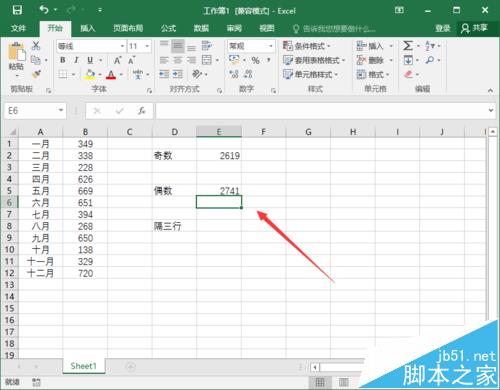Viewport: 500px width, 390px height.
Task: Apply yellow fill color bucket
Action: point(90,74)
